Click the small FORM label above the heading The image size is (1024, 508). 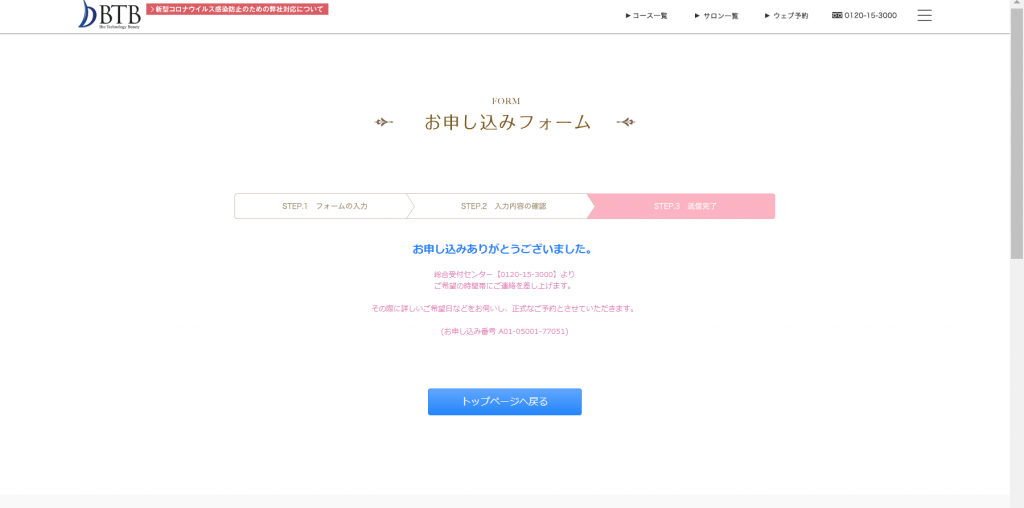[x=506, y=101]
